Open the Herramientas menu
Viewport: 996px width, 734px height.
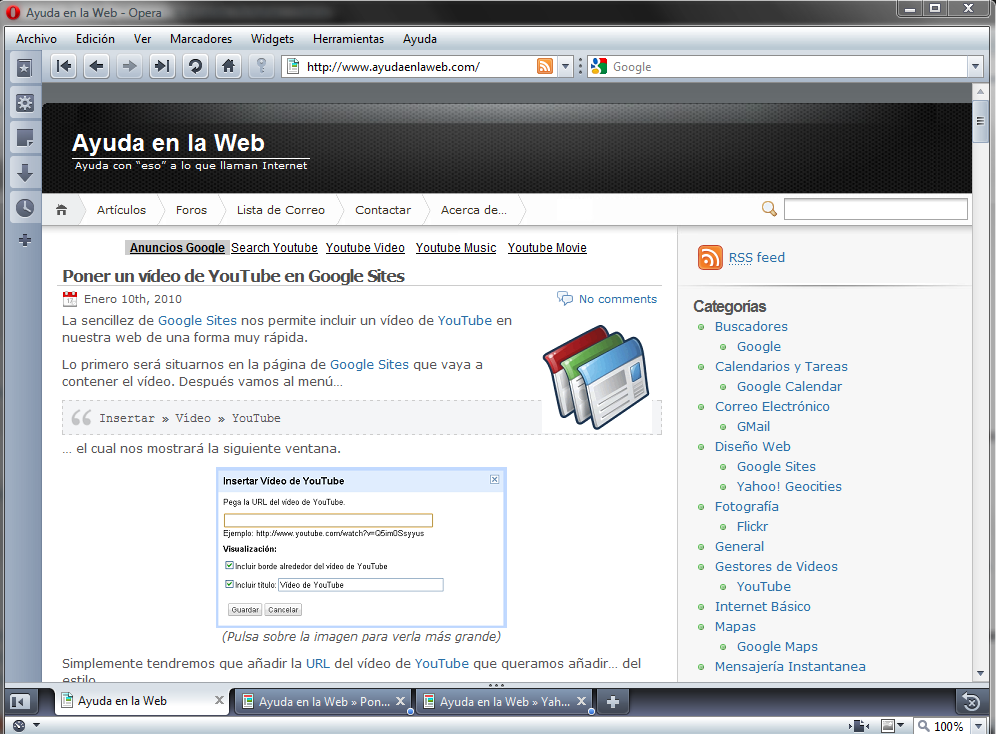[348, 39]
